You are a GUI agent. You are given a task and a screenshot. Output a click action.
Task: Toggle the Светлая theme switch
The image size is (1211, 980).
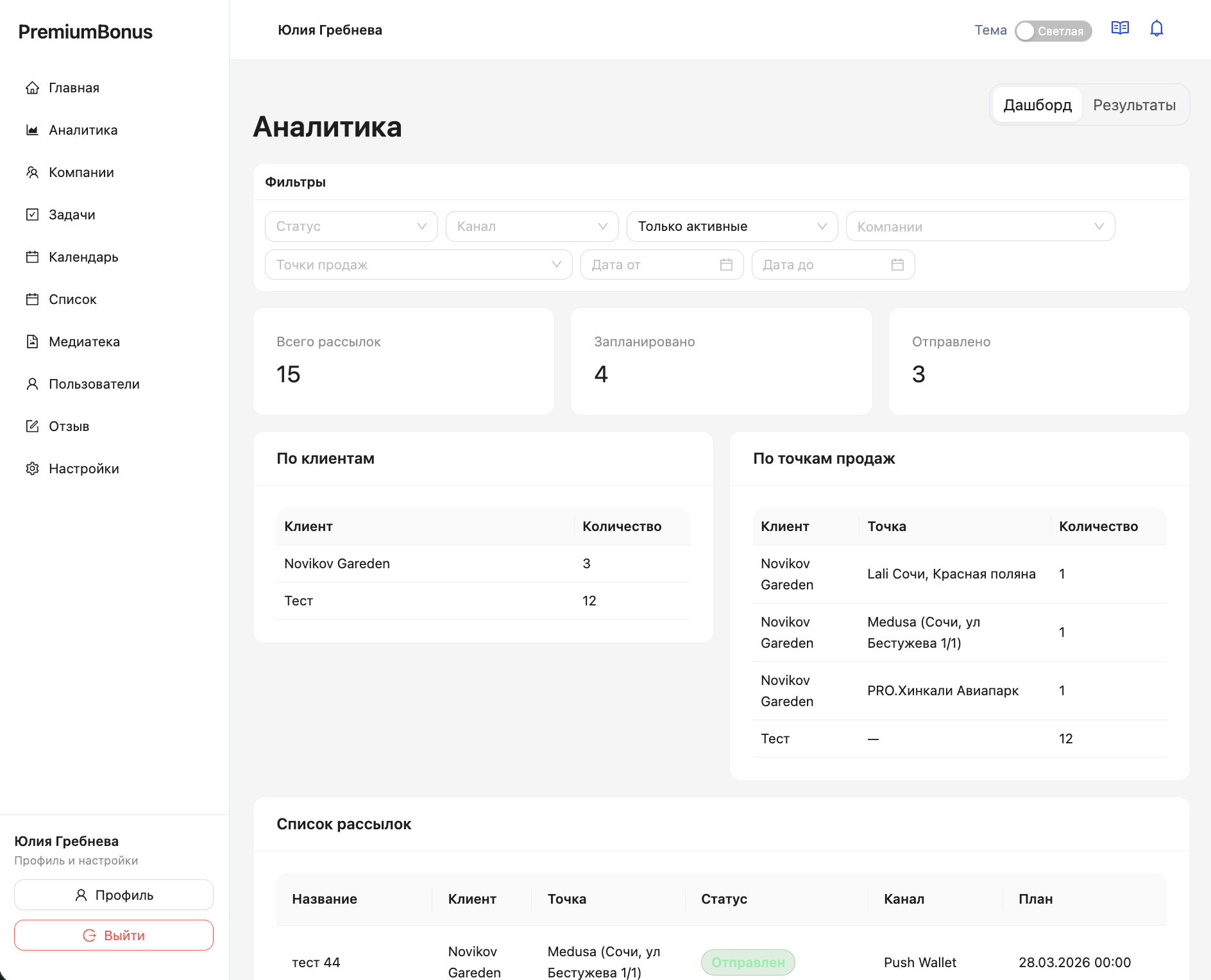(1053, 31)
